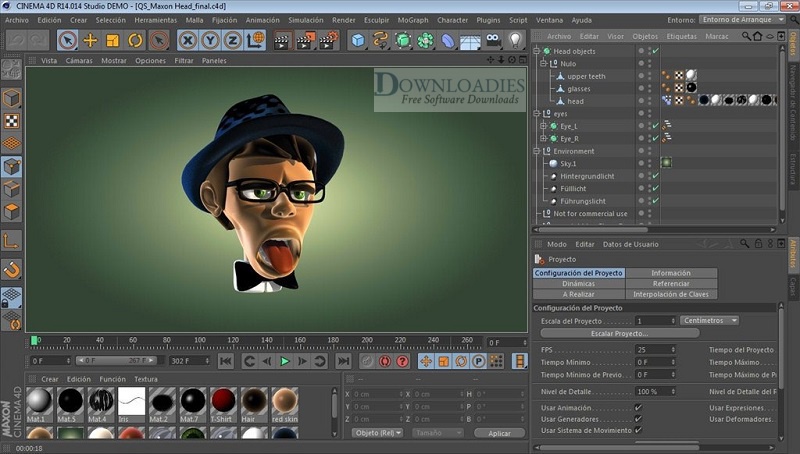Render the active view clapperboard icon

click(282, 40)
